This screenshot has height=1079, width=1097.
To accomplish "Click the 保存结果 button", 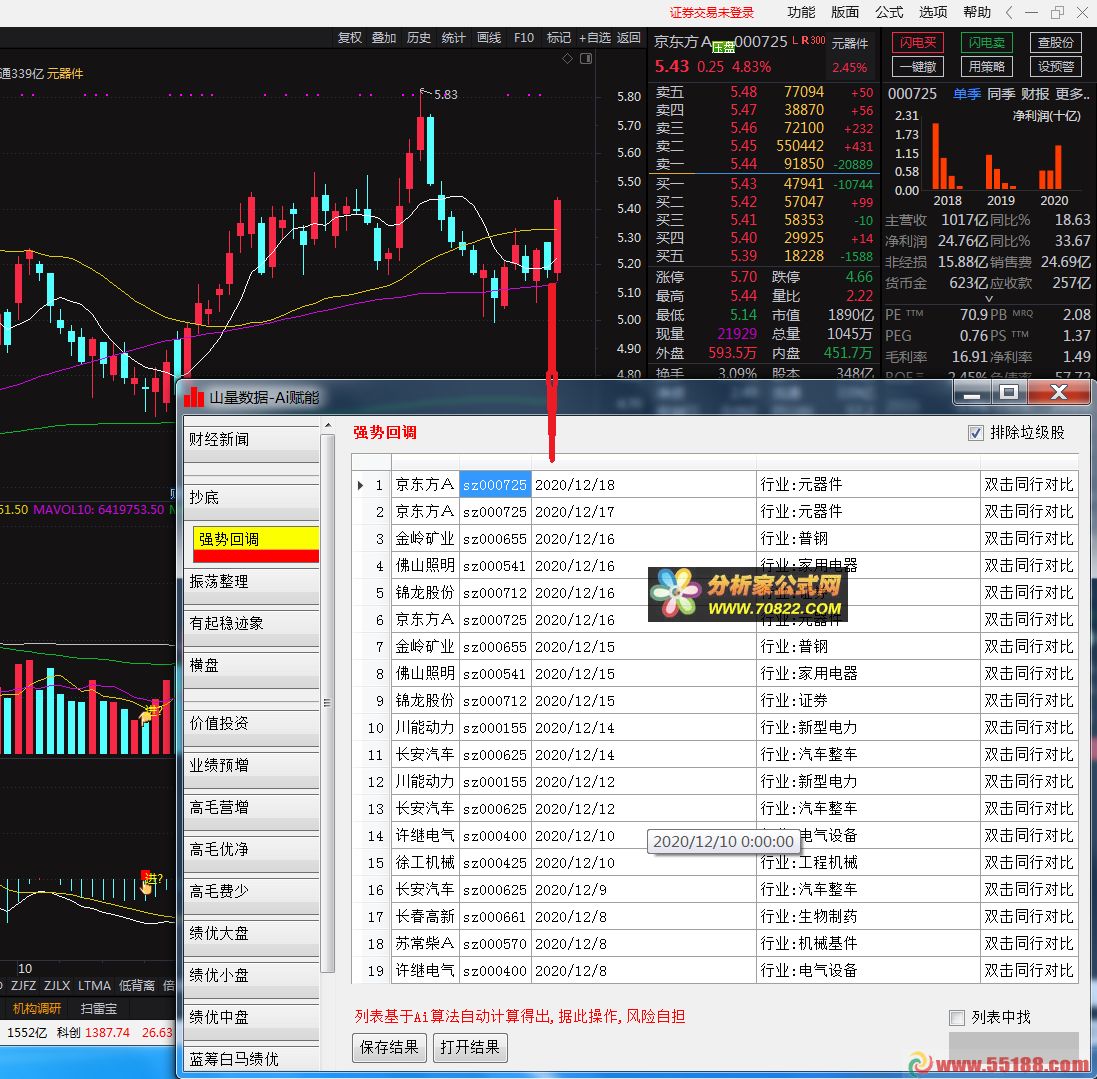I will tap(389, 1048).
